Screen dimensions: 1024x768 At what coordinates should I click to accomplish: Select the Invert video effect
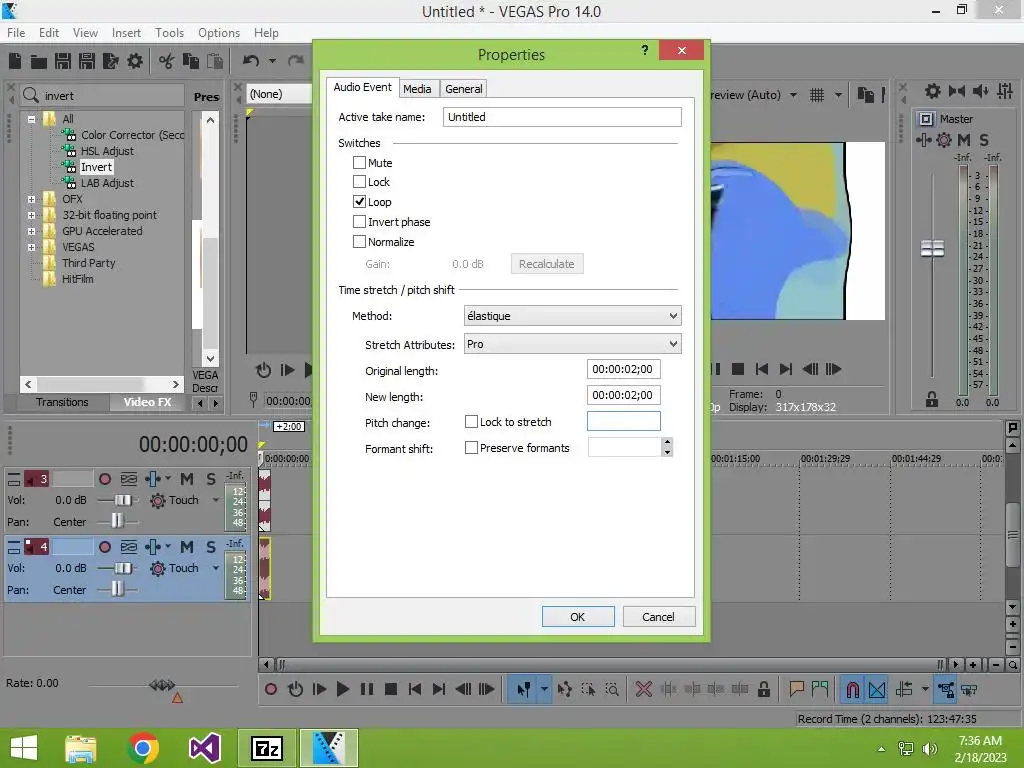click(x=96, y=167)
